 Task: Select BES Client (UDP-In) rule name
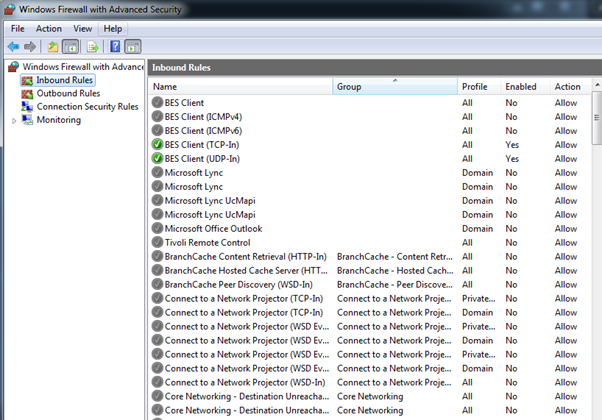click(202, 159)
